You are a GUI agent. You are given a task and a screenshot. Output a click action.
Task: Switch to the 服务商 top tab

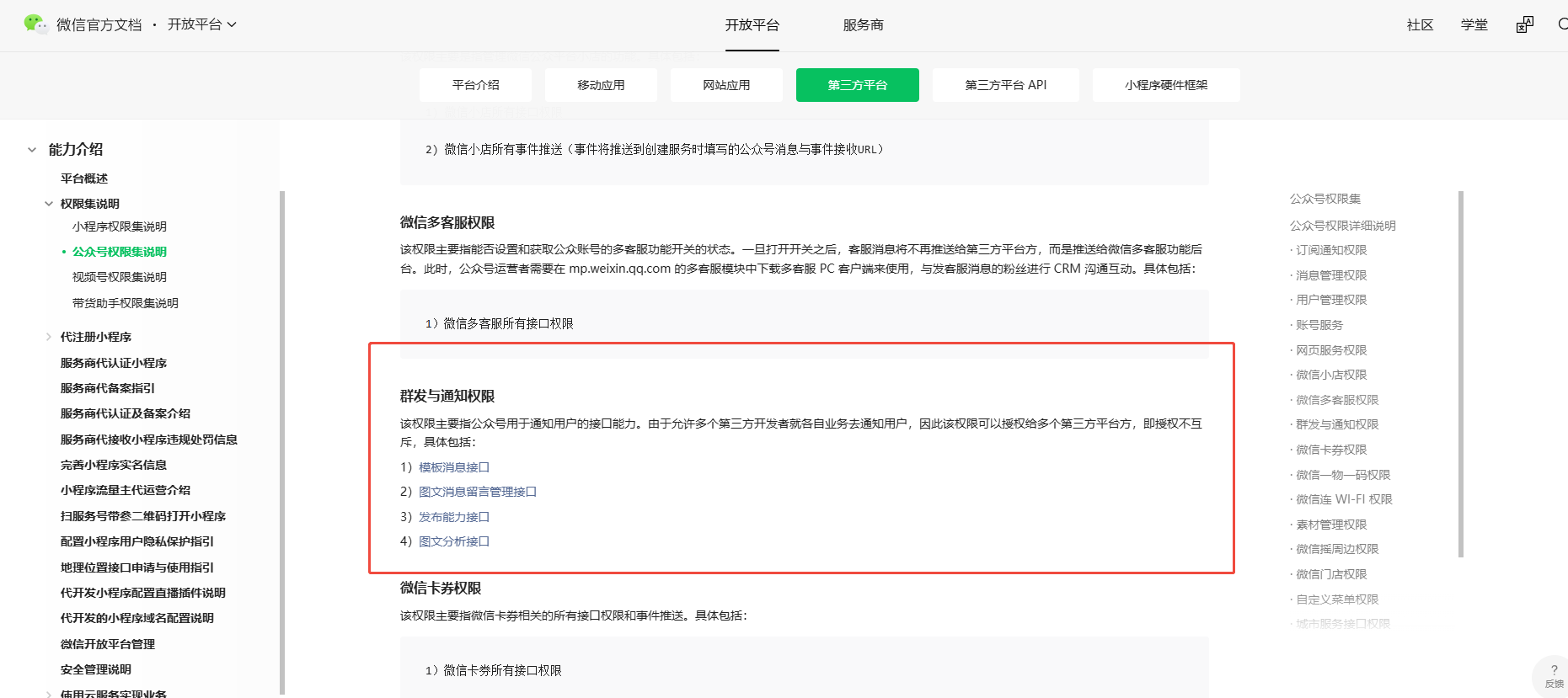[864, 25]
